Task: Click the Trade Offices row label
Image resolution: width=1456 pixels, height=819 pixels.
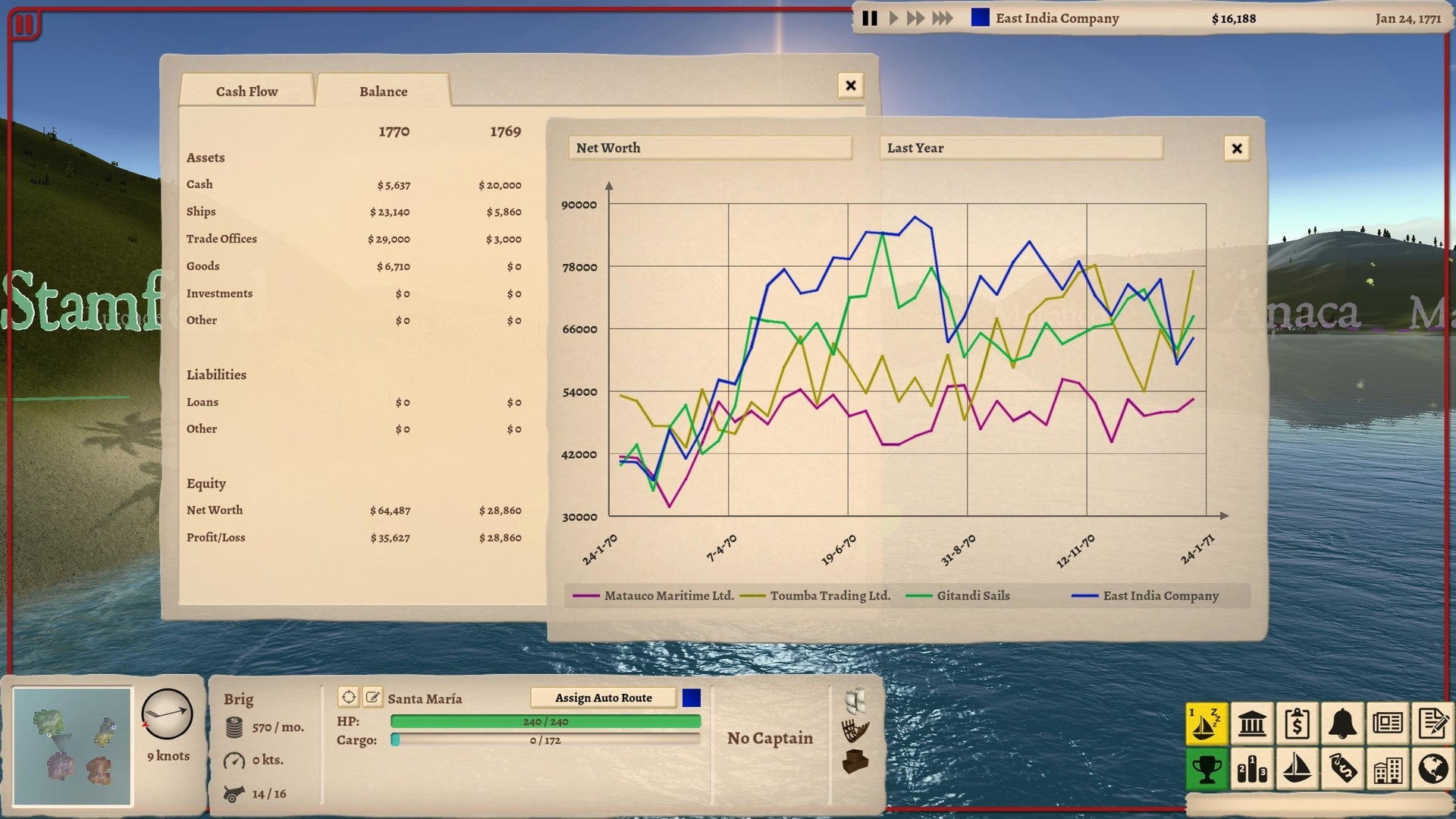Action: (x=221, y=239)
